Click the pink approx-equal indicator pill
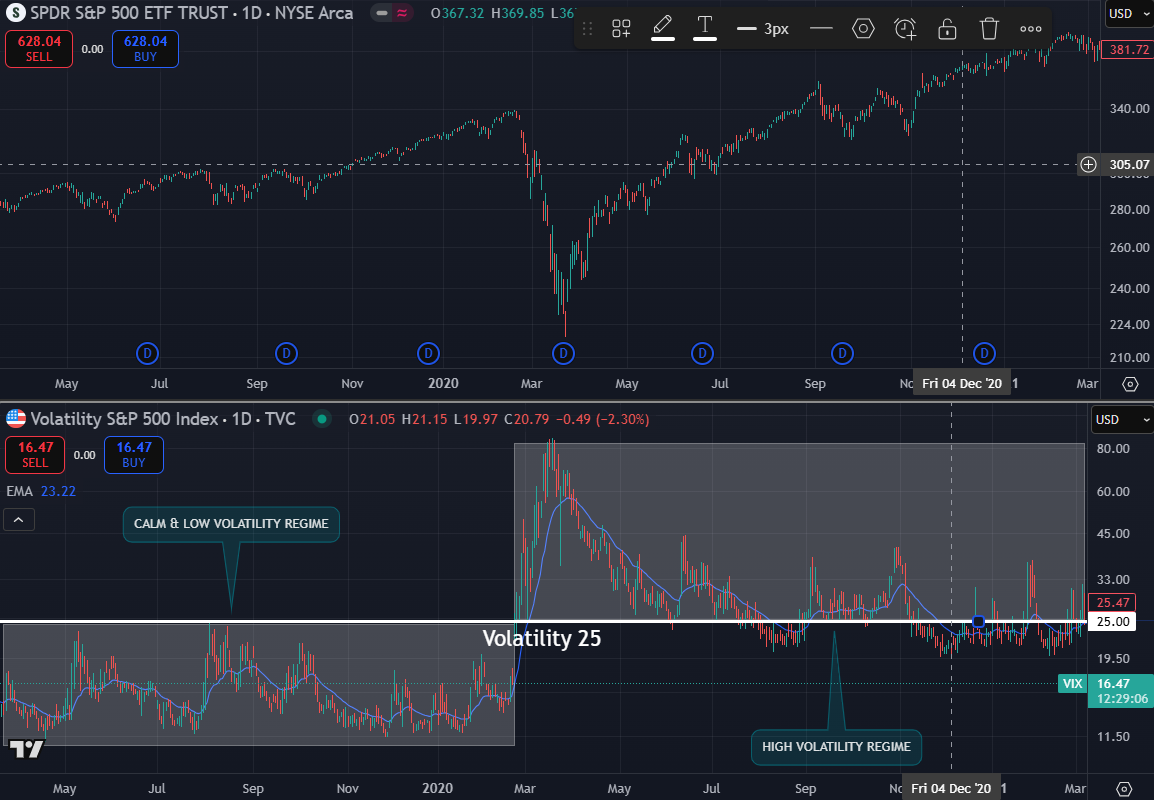Viewport: 1154px width, 800px height. tap(402, 13)
